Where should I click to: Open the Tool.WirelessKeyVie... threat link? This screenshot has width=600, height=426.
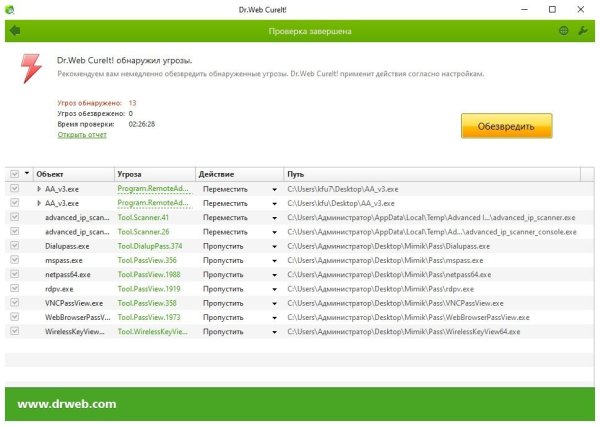pos(153,331)
